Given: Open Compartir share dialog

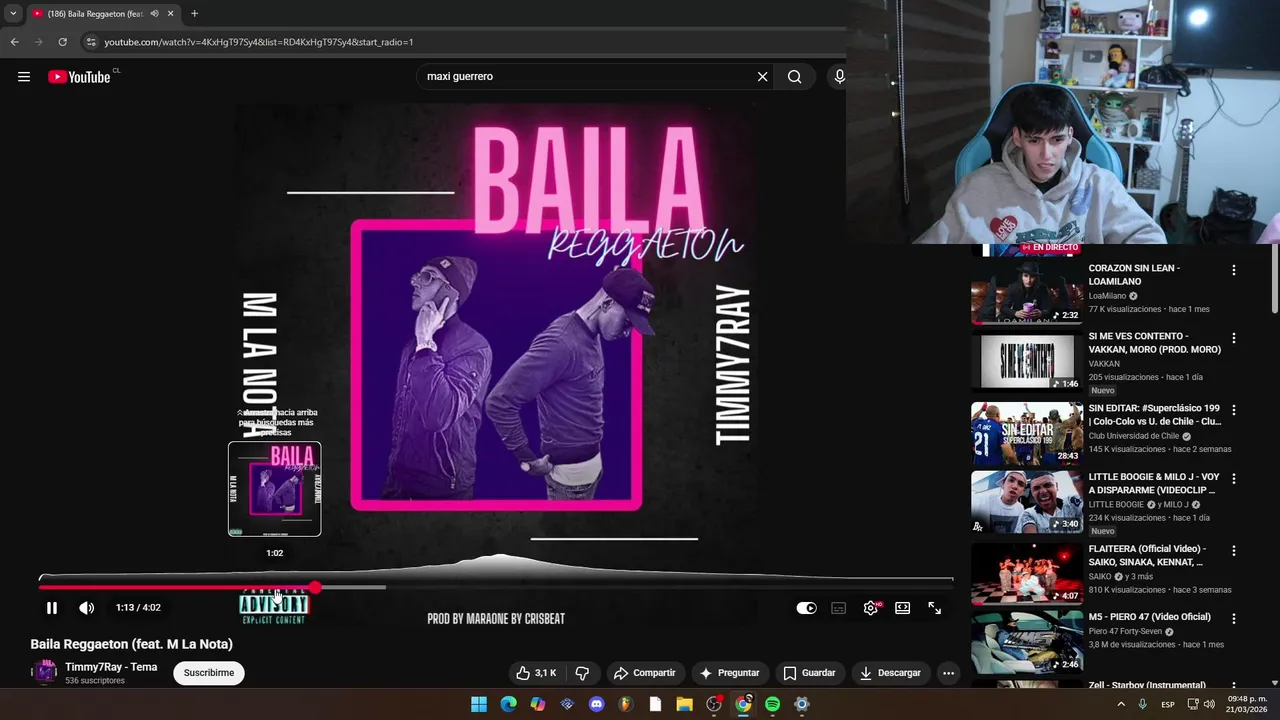Looking at the screenshot, I should point(645,673).
